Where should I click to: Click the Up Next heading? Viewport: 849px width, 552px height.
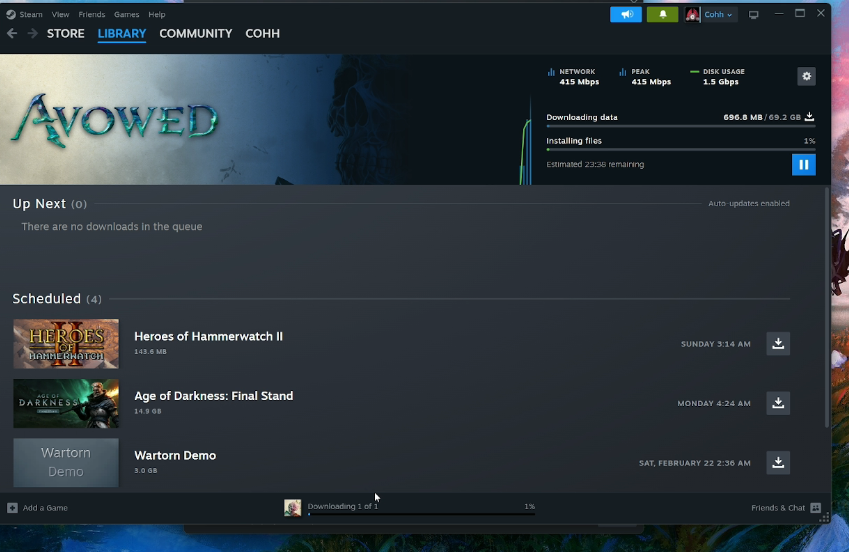pyautogui.click(x=39, y=204)
